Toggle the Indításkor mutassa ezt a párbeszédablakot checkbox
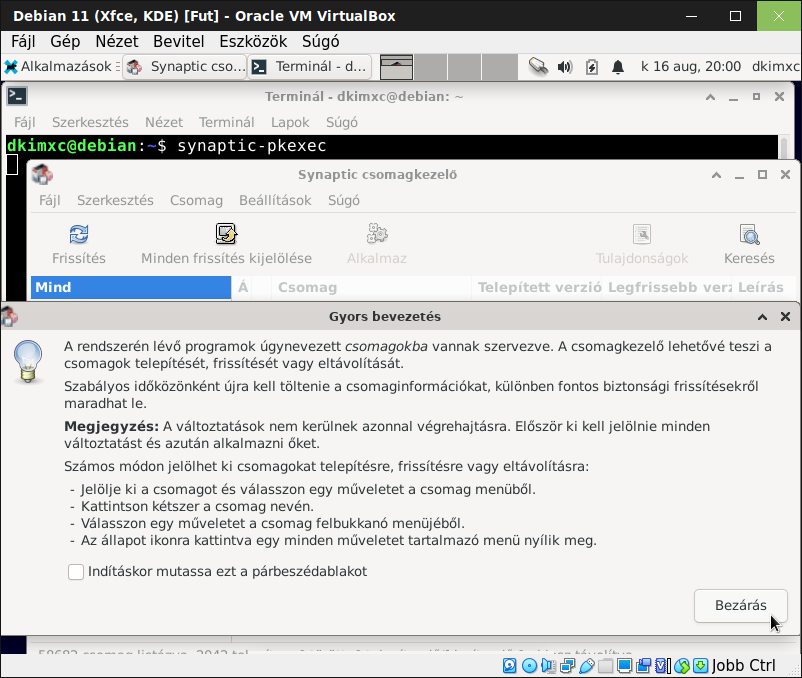Image resolution: width=802 pixels, height=678 pixels. pos(76,572)
